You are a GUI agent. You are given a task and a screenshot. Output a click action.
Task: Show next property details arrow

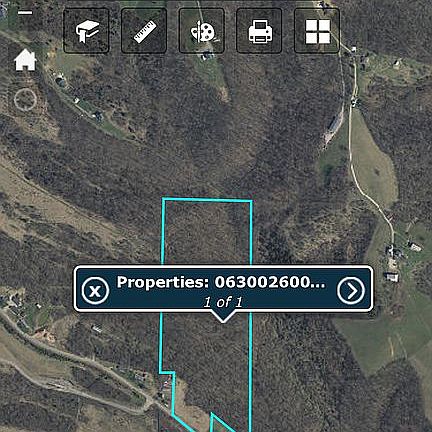point(351,291)
